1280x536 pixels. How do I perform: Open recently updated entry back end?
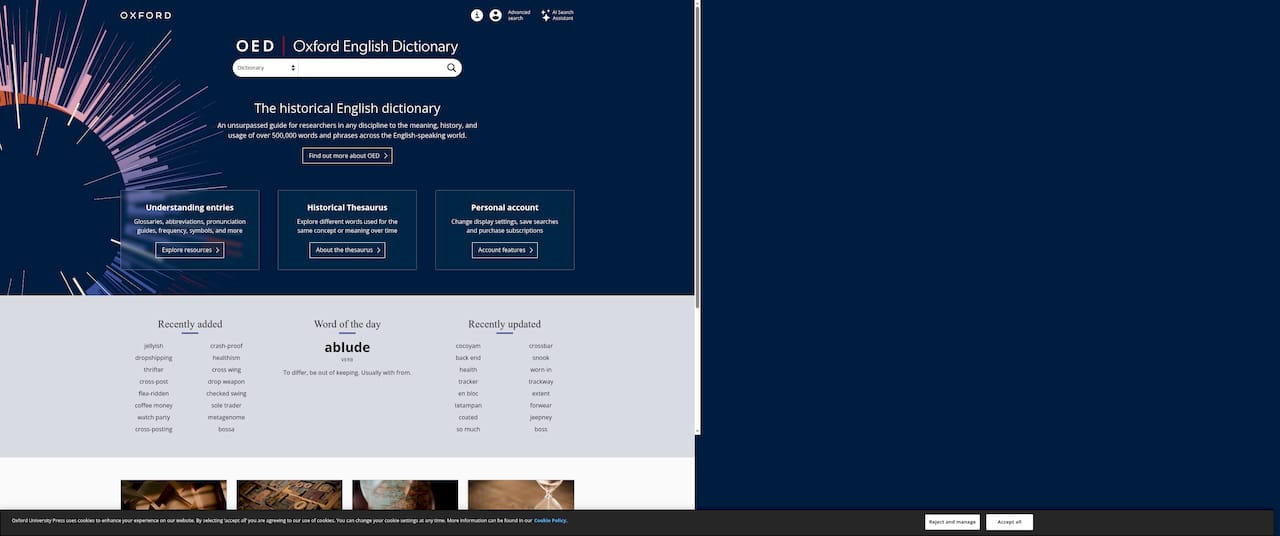[468, 358]
